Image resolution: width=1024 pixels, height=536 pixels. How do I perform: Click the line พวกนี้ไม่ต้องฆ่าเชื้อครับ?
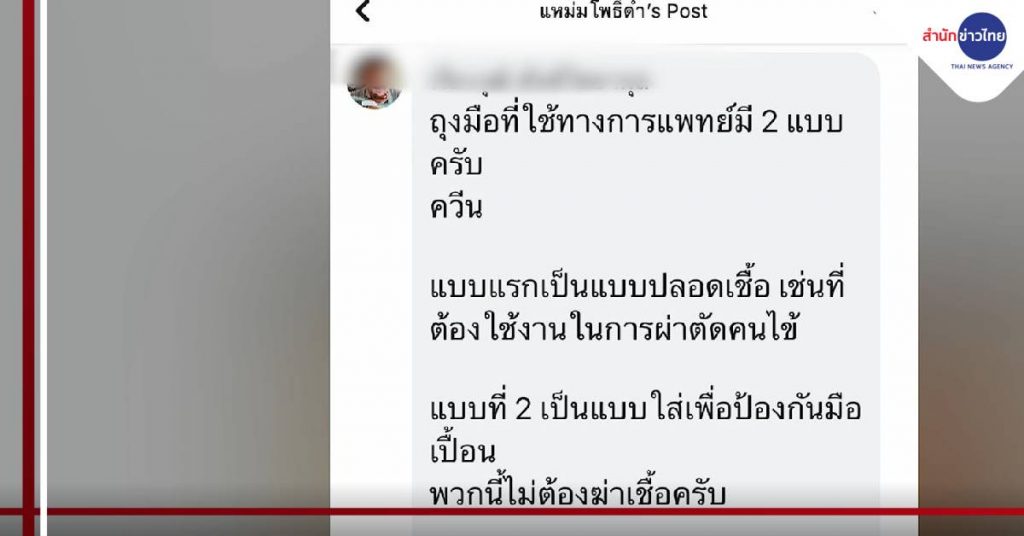(x=577, y=494)
